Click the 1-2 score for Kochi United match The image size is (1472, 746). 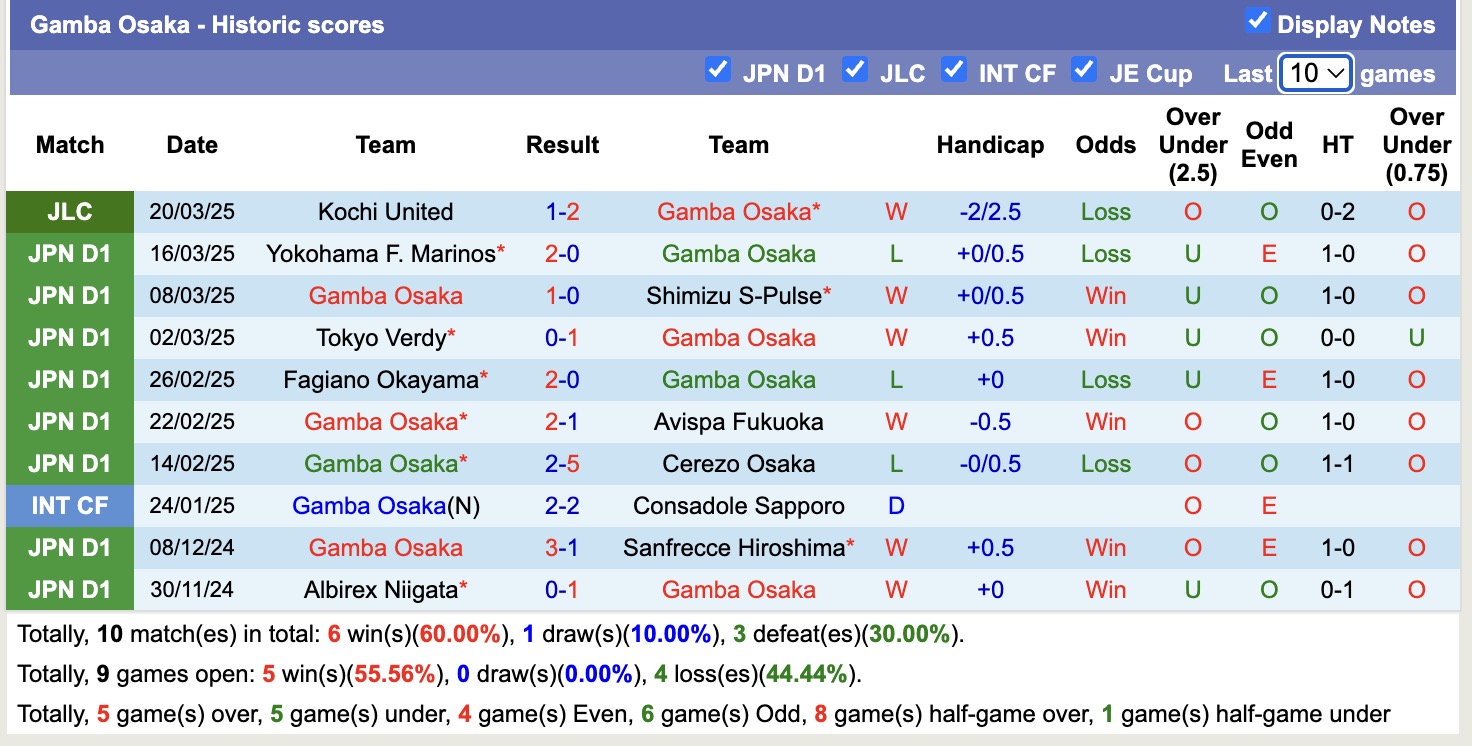[562, 212]
